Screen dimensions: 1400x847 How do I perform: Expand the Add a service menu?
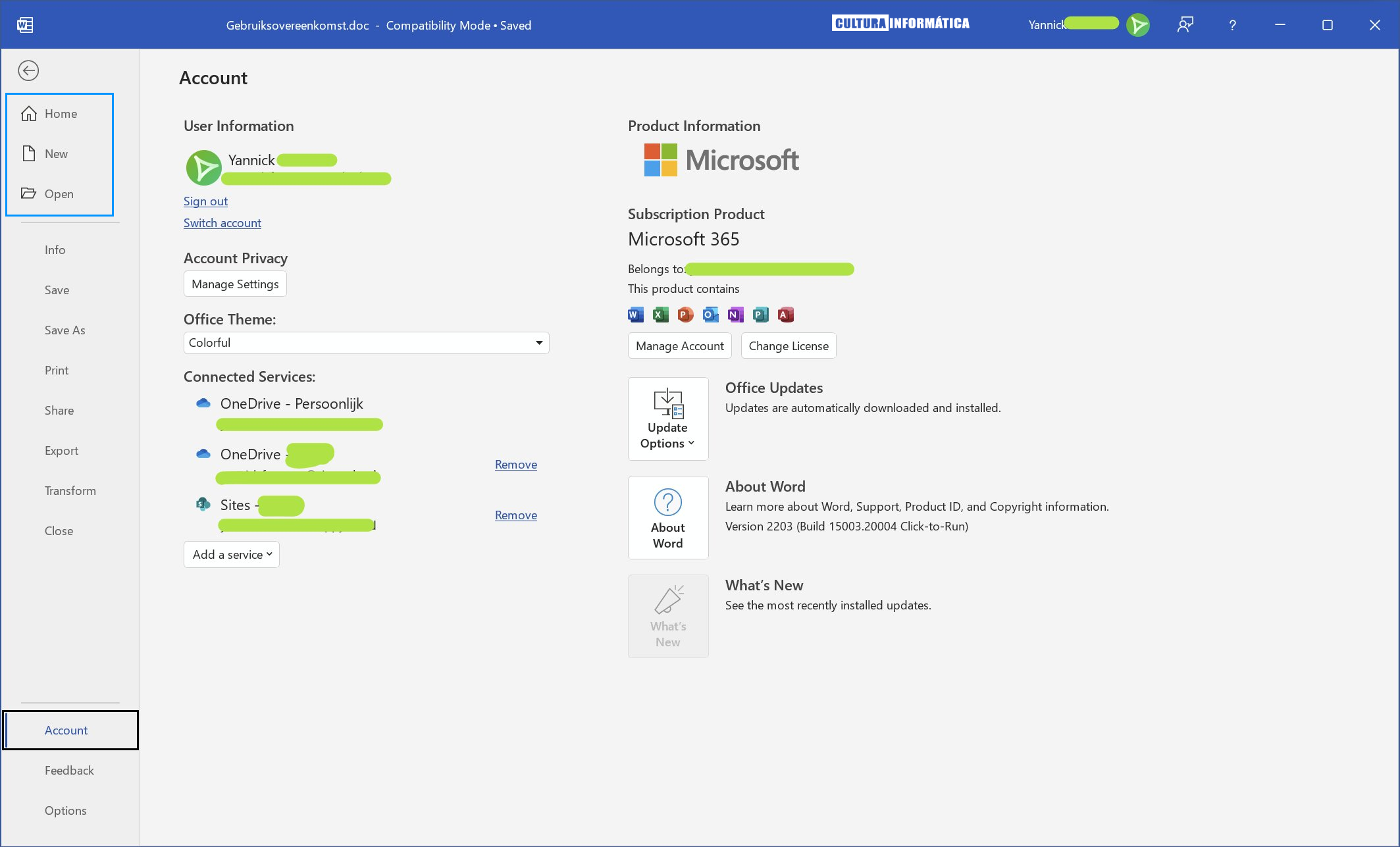[232, 554]
